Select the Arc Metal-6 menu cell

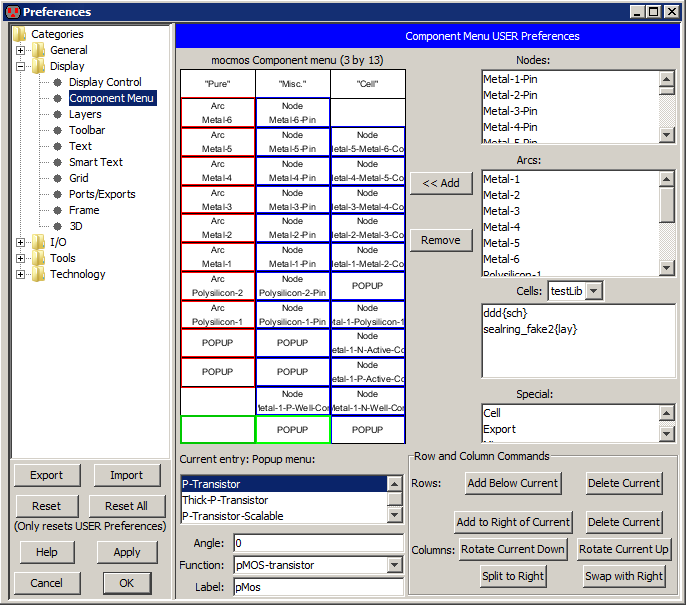click(x=217, y=112)
